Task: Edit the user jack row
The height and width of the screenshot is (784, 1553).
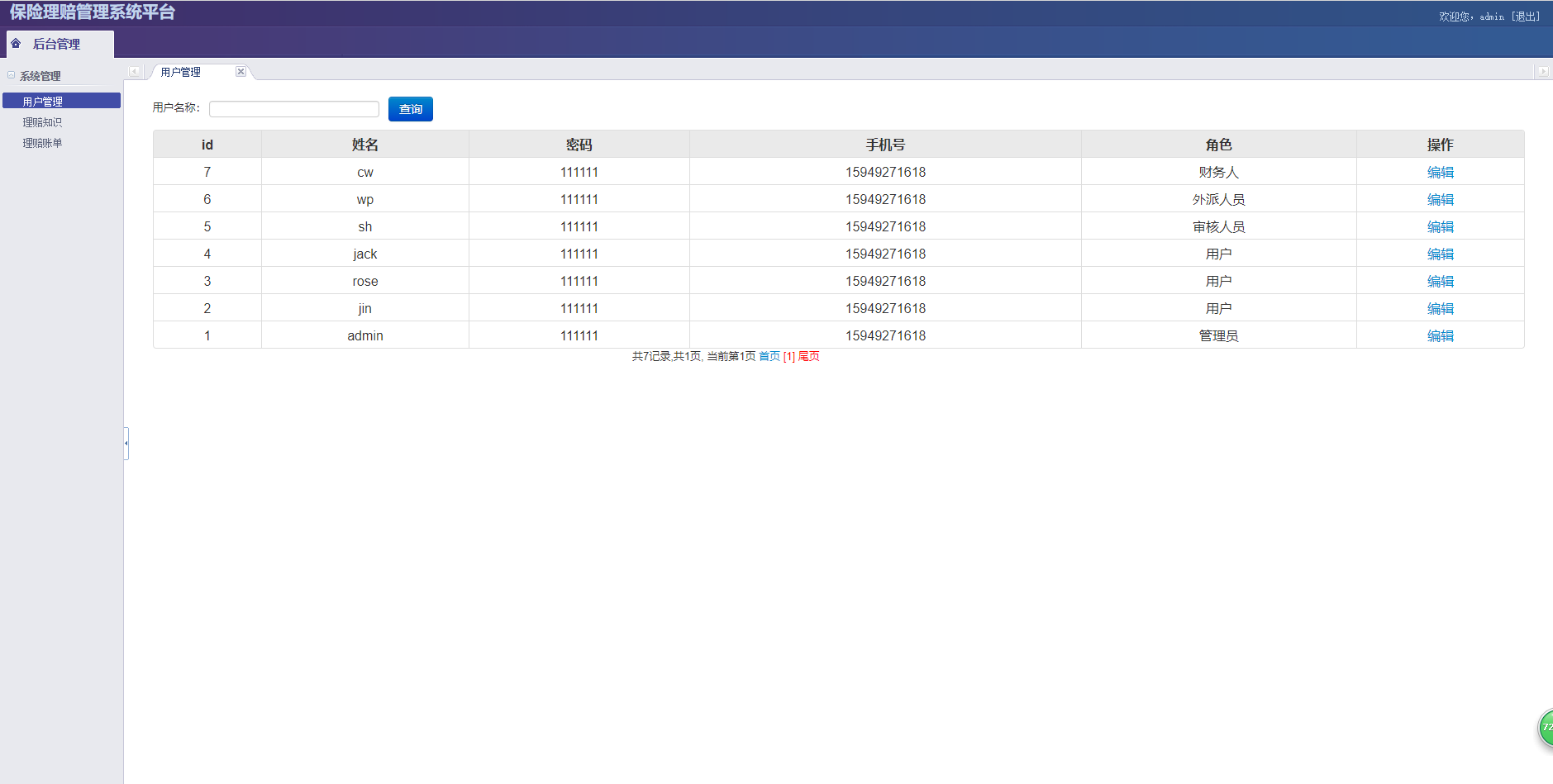Action: click(1440, 254)
